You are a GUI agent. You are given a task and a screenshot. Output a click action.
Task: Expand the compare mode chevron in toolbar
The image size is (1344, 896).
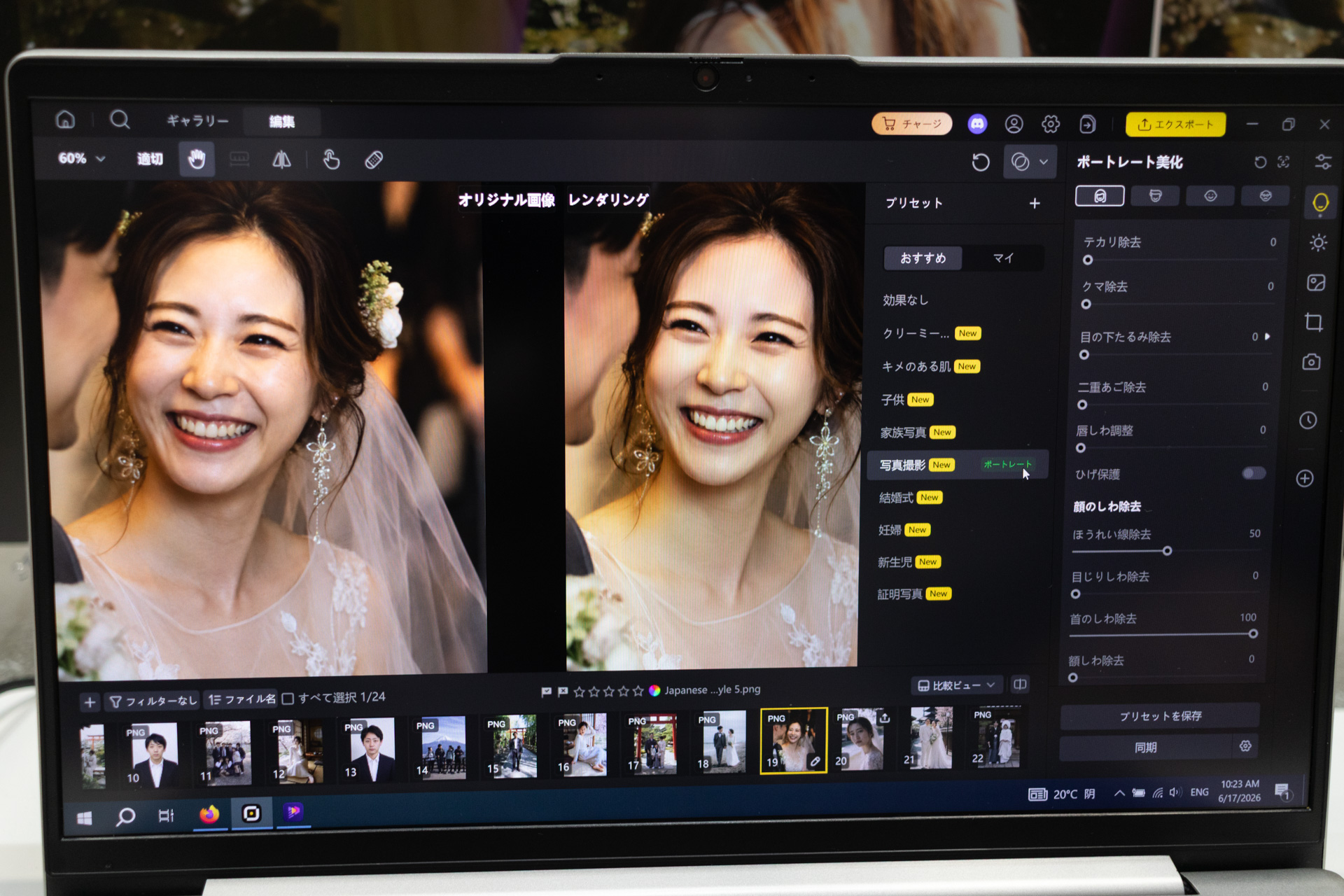(1044, 162)
